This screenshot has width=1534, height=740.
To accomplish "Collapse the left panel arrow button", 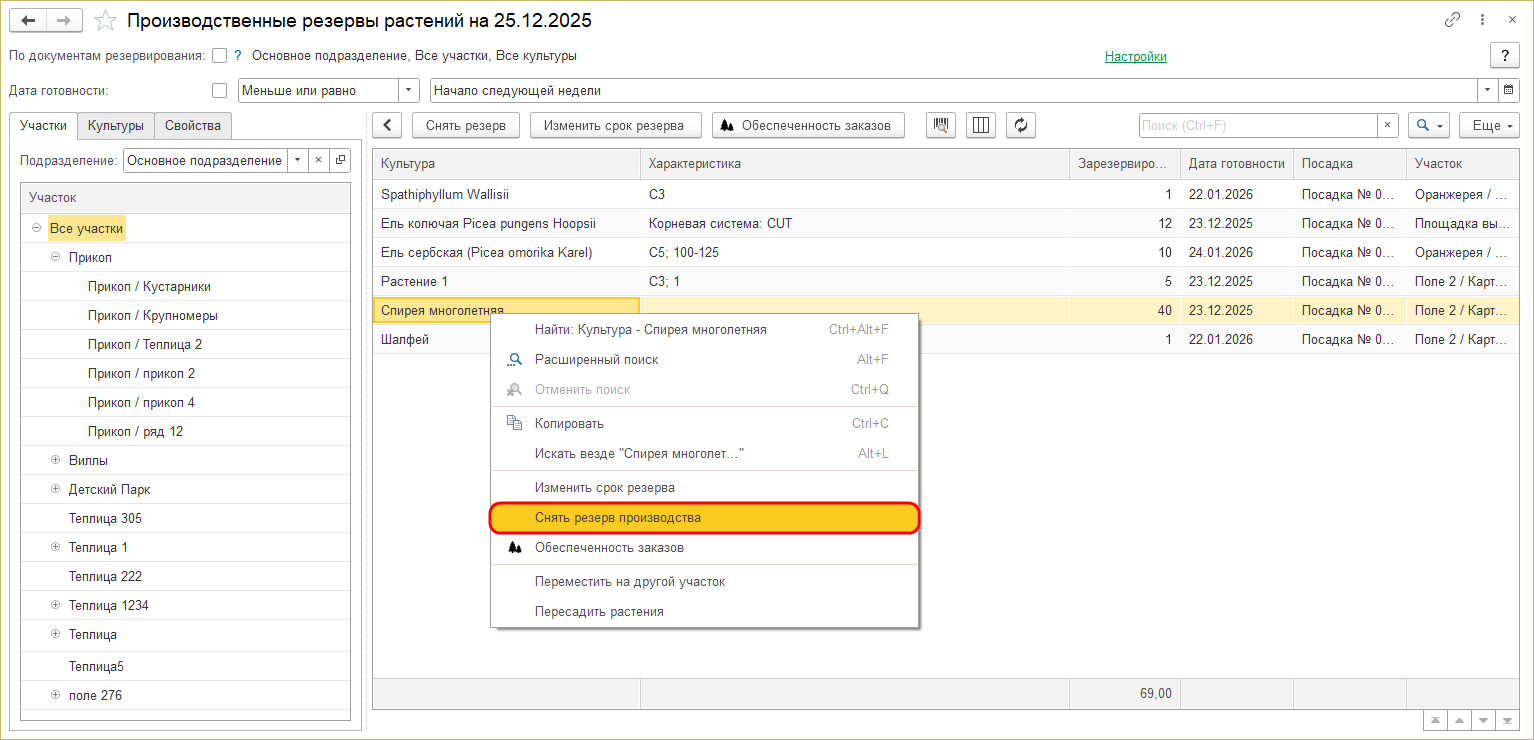I will (x=387, y=125).
